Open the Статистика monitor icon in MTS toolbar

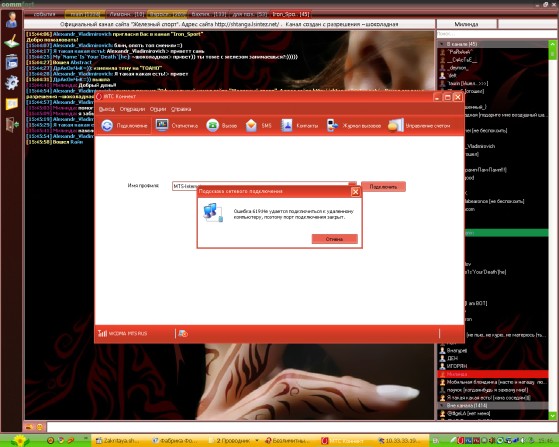tap(162, 125)
